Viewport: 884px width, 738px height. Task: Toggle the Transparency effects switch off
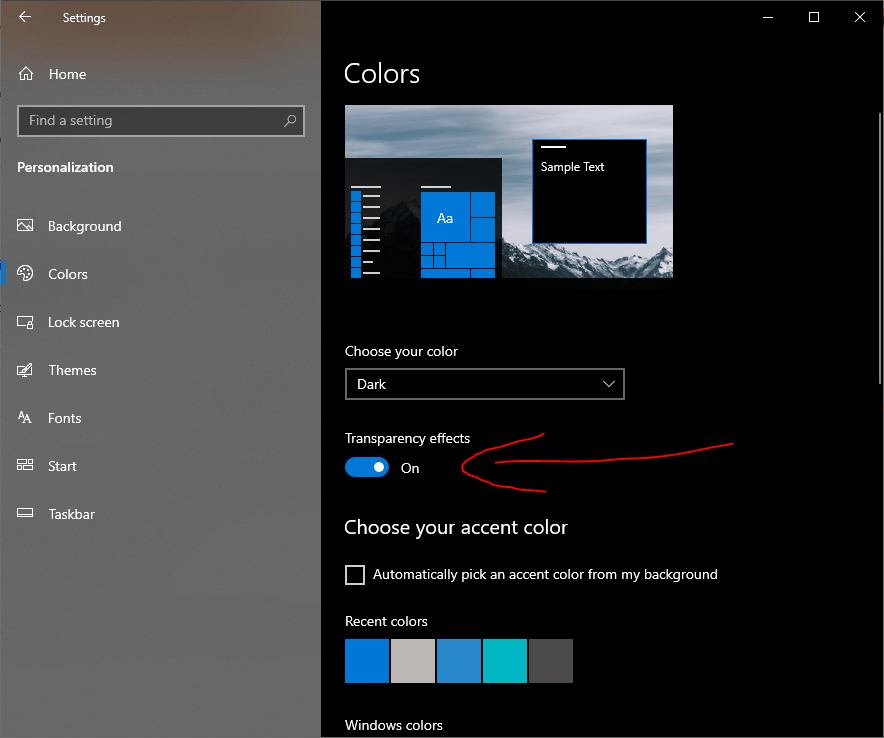366,467
